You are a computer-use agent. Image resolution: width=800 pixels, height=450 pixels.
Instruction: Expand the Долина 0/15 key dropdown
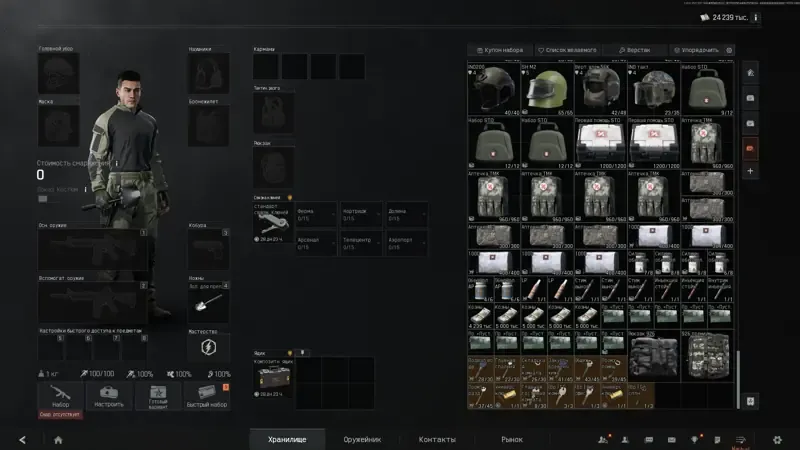[x=407, y=214]
